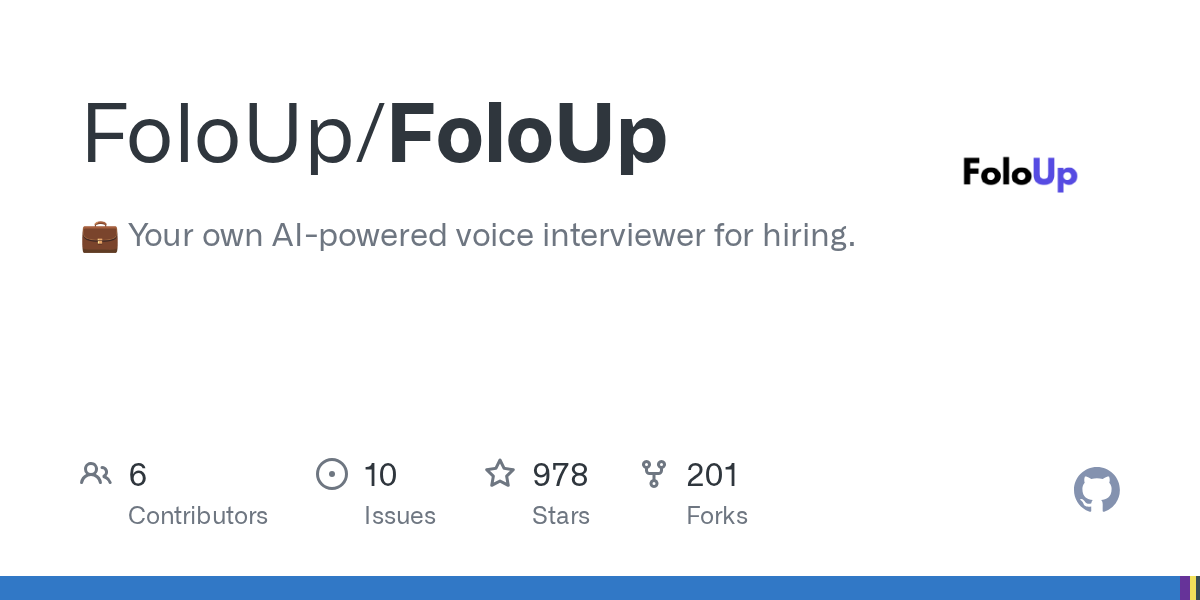
Task: Click the star icon
Action: click(499, 474)
